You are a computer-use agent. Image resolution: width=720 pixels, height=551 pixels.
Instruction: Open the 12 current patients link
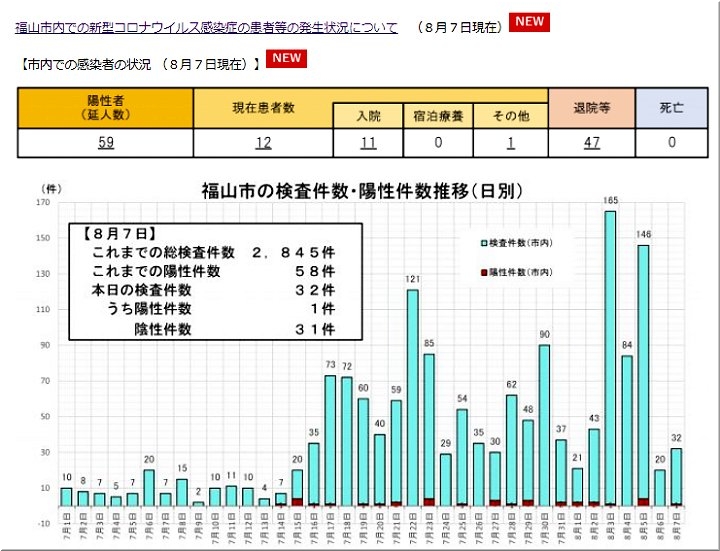(263, 143)
